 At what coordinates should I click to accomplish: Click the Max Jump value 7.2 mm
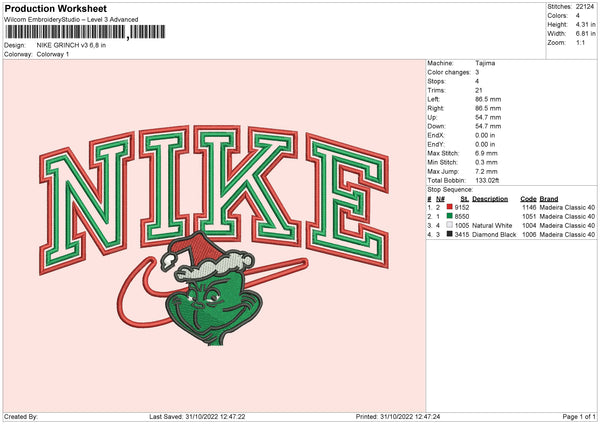point(486,171)
